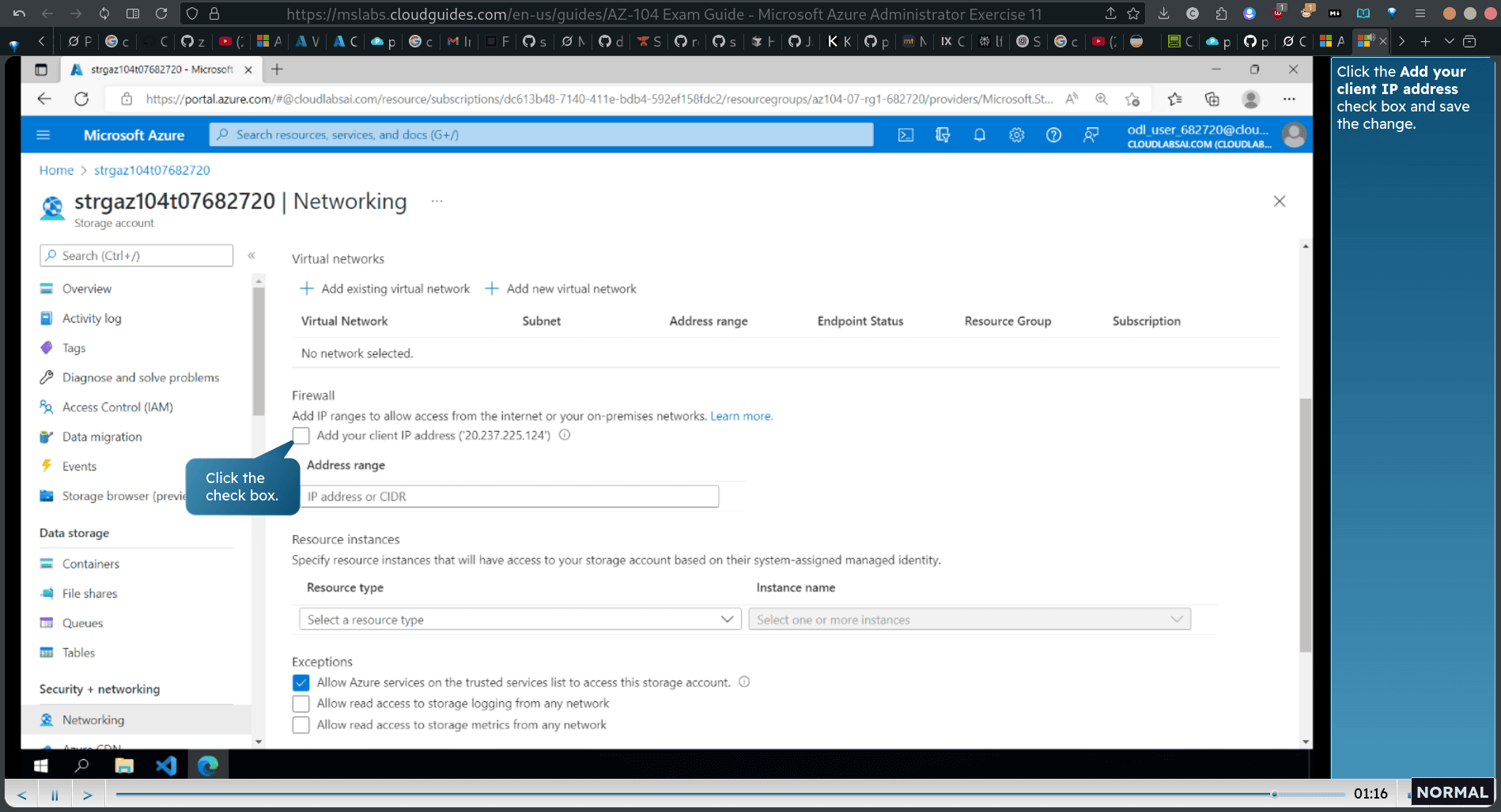Screen dimensions: 1501x812
Task: Open the Azure portal hamburger menu
Action: 43,135
